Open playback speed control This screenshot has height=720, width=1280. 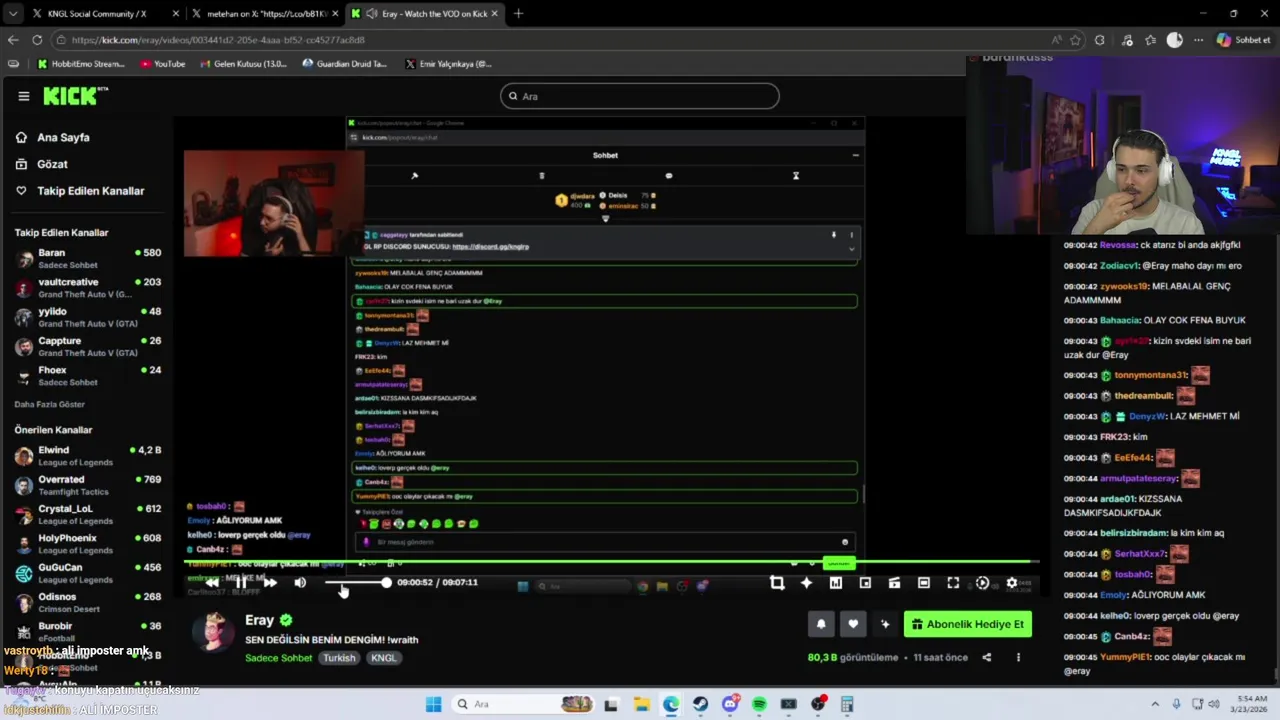coord(982,583)
